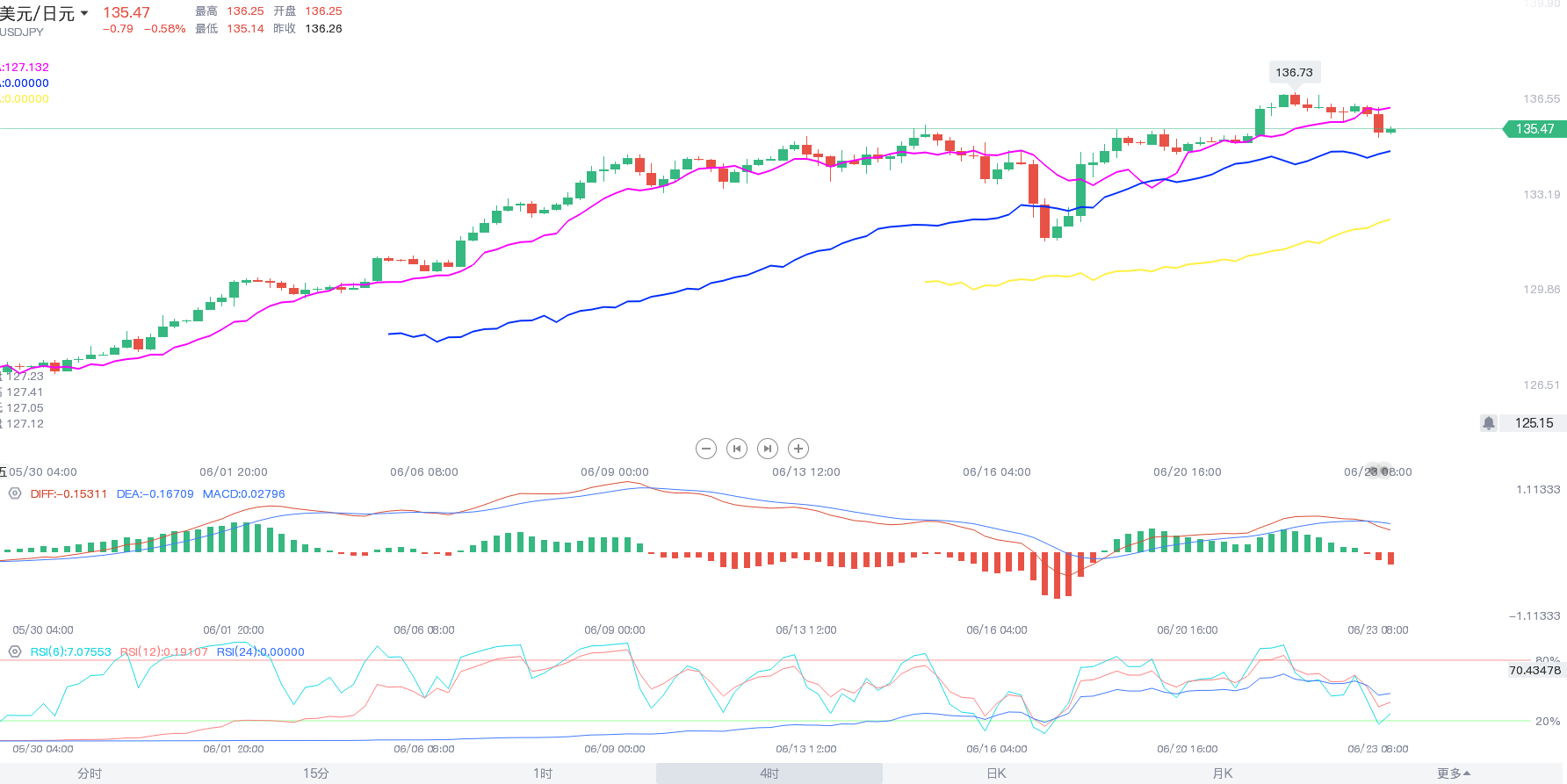Click the 136.73 high price label

(1295, 73)
